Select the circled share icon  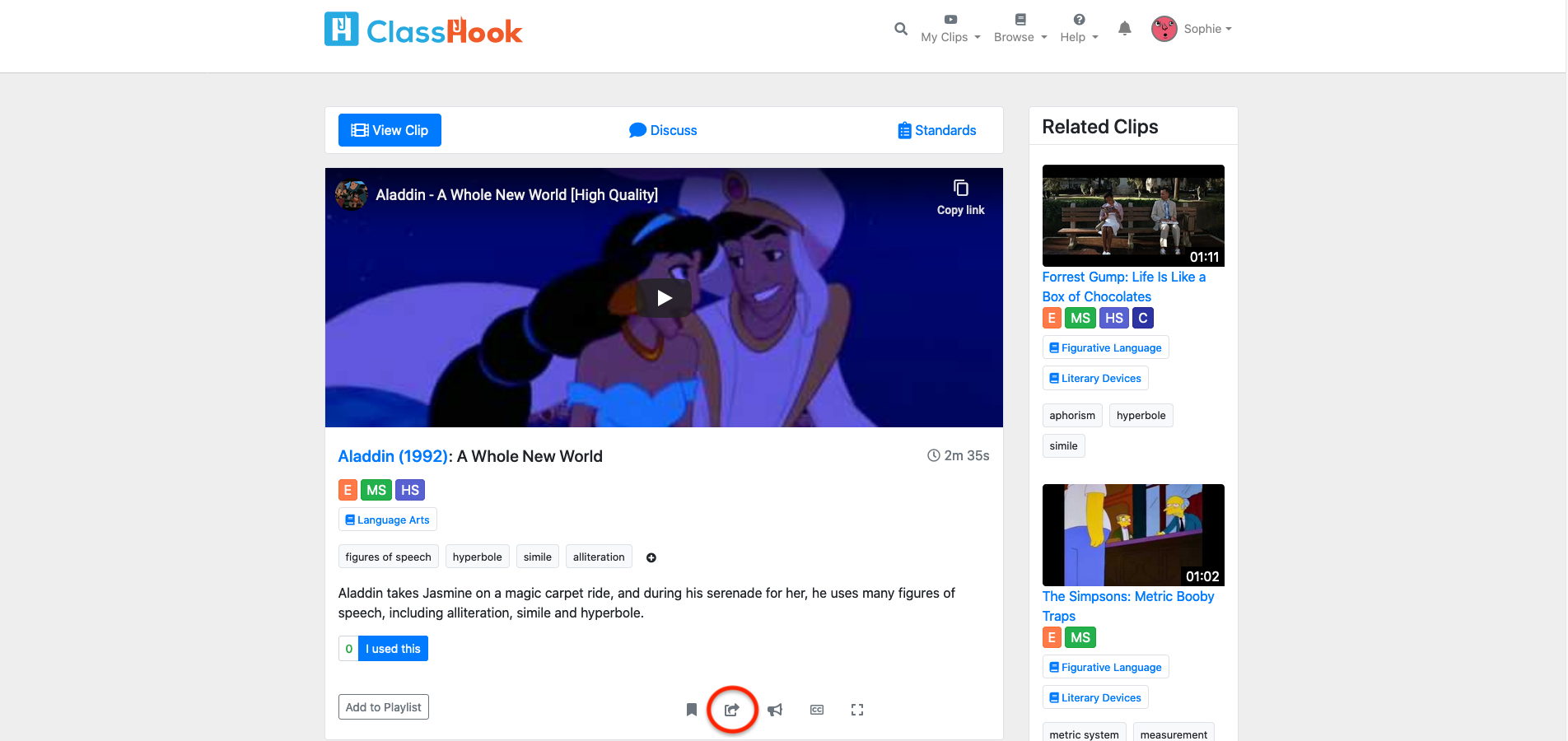point(732,709)
